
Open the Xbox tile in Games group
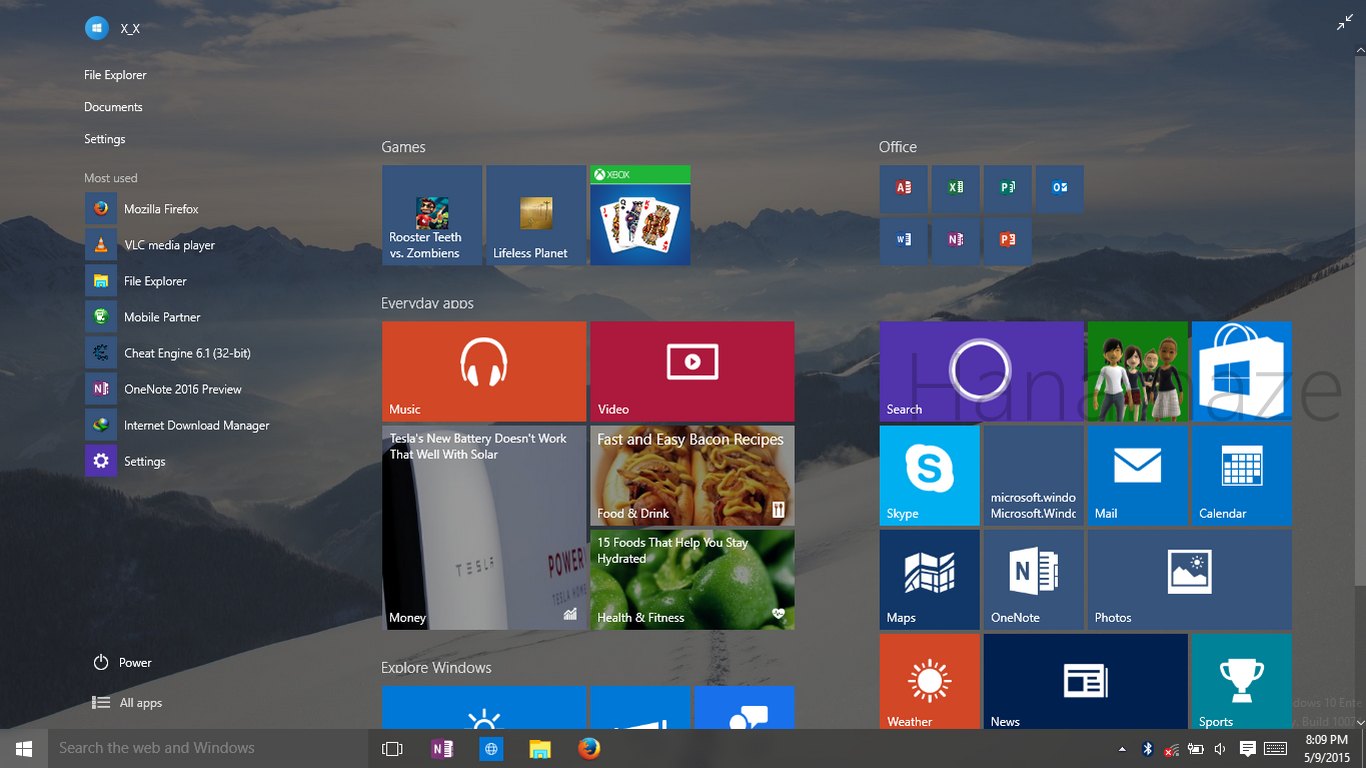click(x=640, y=215)
